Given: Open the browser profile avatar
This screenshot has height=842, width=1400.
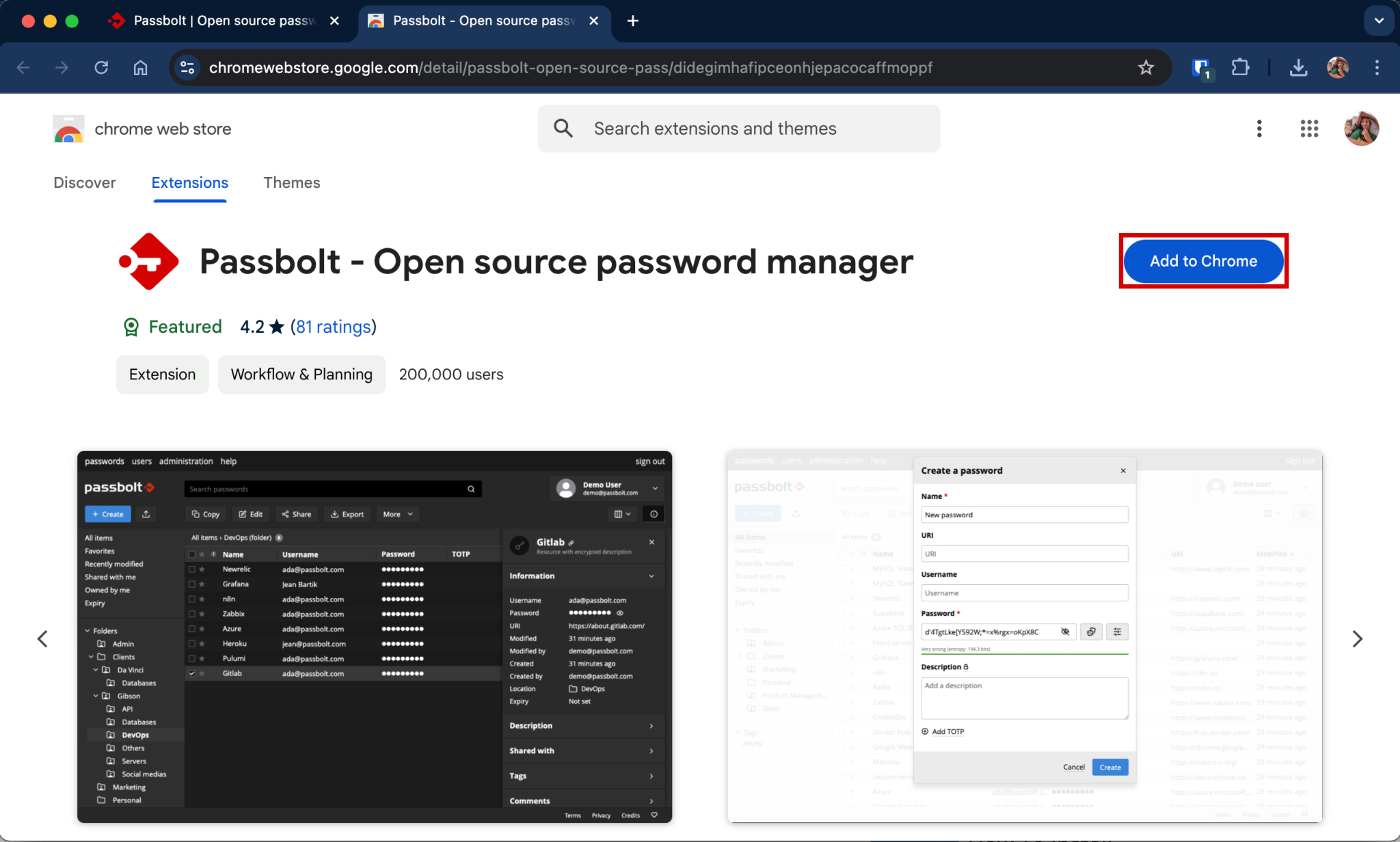Looking at the screenshot, I should coord(1337,67).
